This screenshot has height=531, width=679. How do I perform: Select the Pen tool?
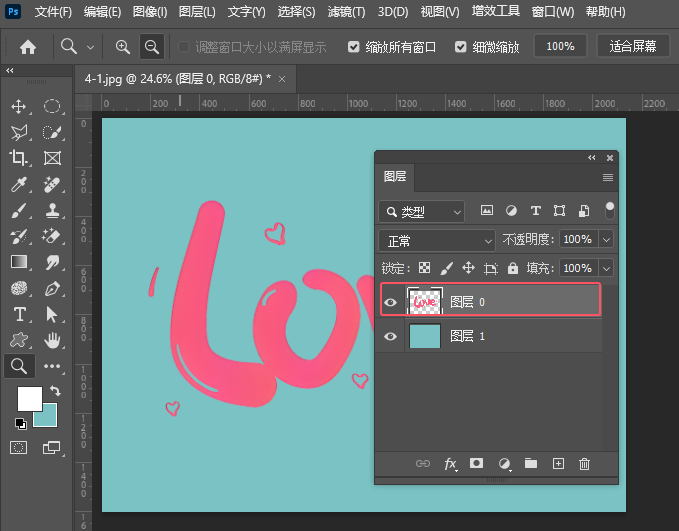tap(52, 288)
